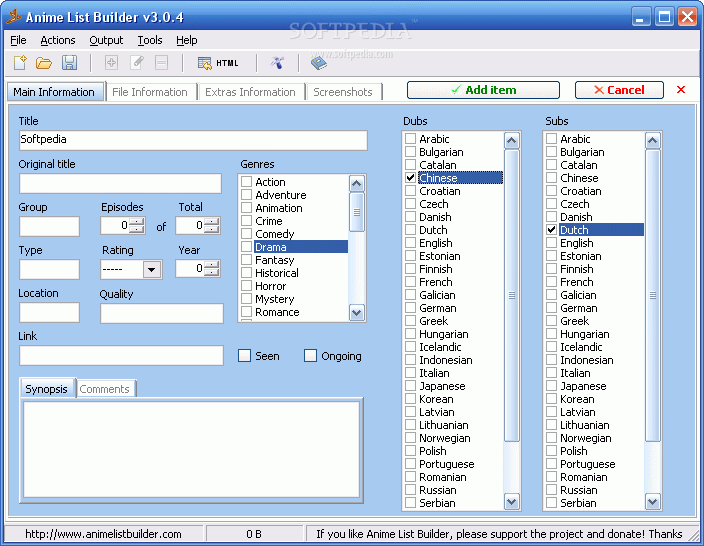Click the app icon in the title bar
The image size is (704, 546).
(x=13, y=17)
